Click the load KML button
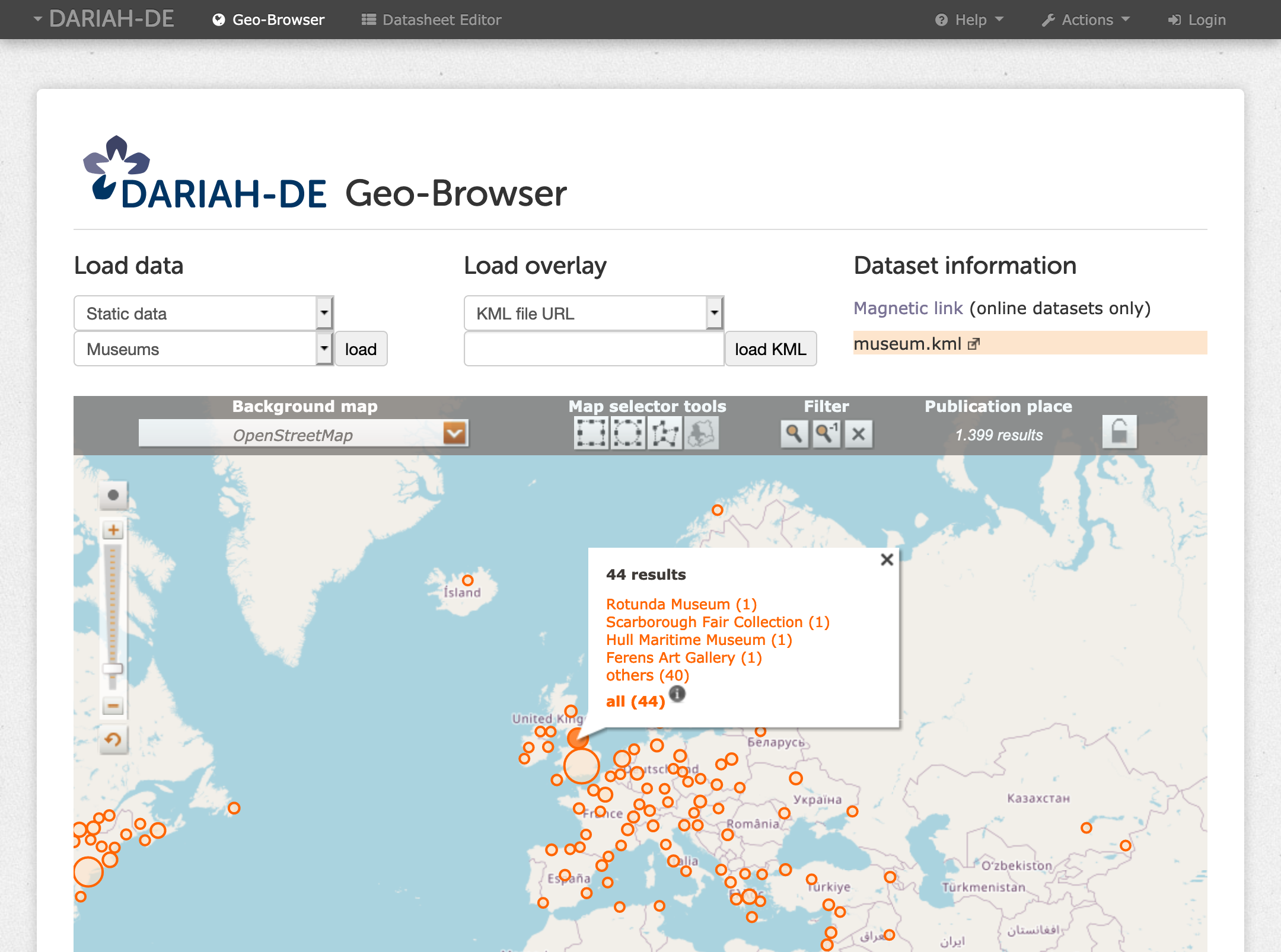1281x952 pixels. point(770,349)
